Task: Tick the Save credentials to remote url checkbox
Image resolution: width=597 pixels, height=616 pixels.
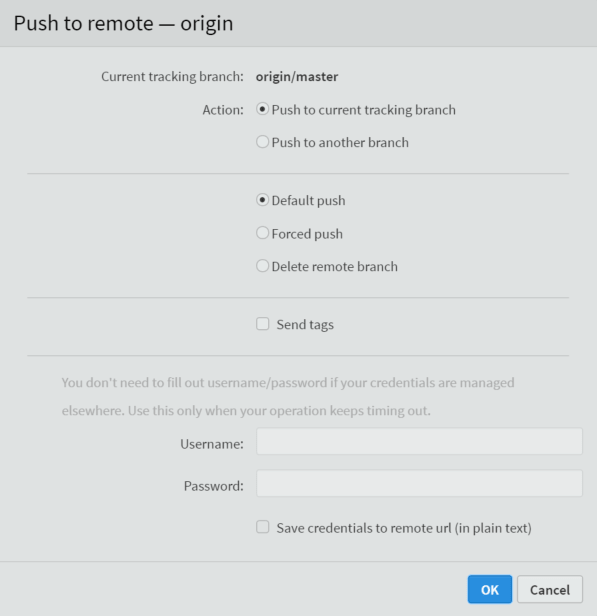Action: tap(262, 527)
